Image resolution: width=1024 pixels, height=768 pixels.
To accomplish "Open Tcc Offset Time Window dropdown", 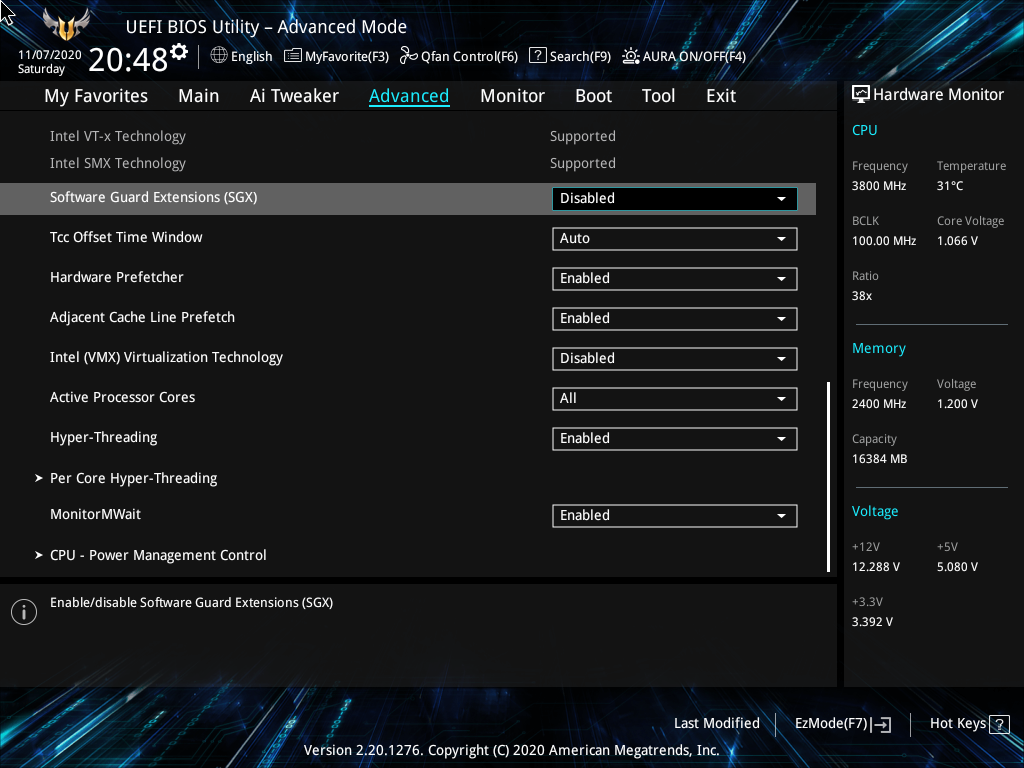I will tap(675, 238).
